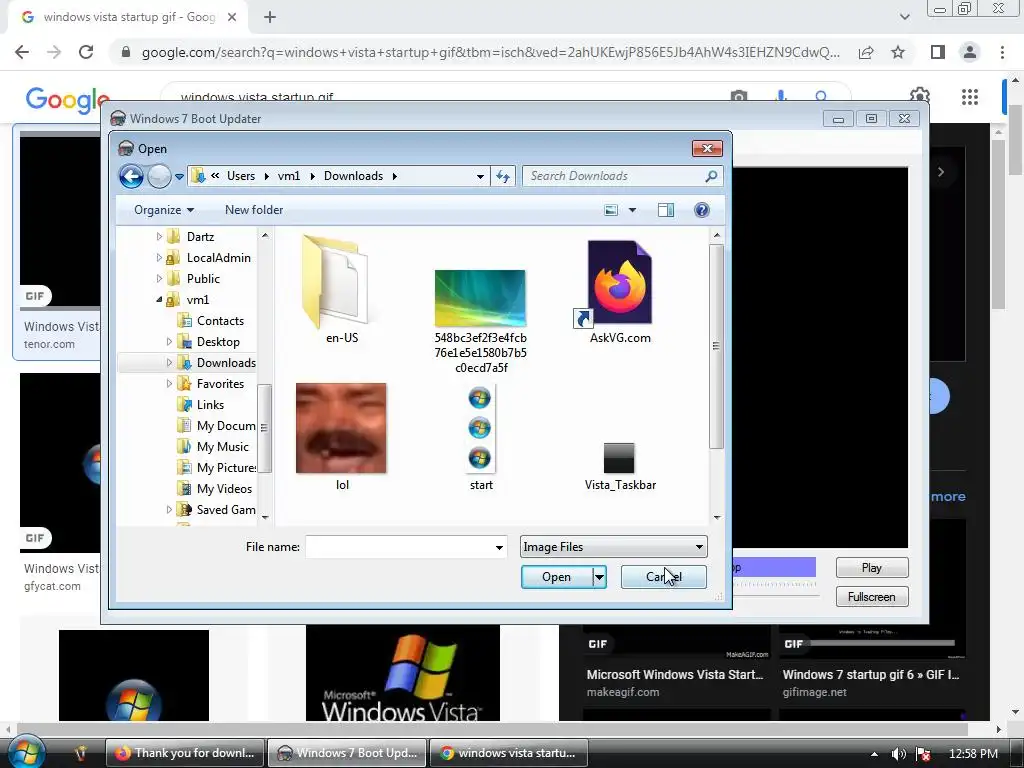Image resolution: width=1024 pixels, height=768 pixels.
Task: Click the Cancel button
Action: click(x=664, y=577)
